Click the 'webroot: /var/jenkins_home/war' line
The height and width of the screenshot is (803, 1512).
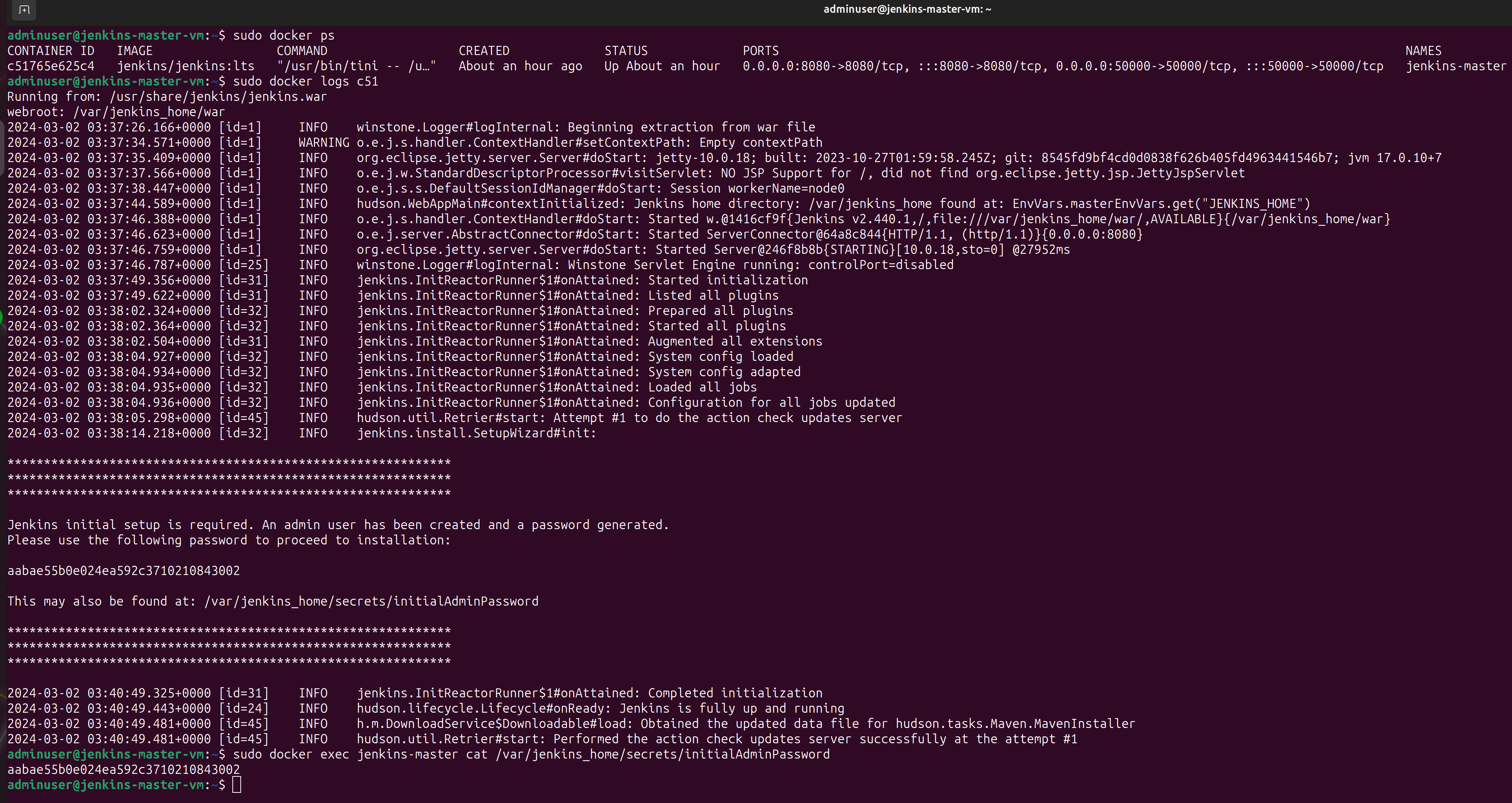[116, 111]
